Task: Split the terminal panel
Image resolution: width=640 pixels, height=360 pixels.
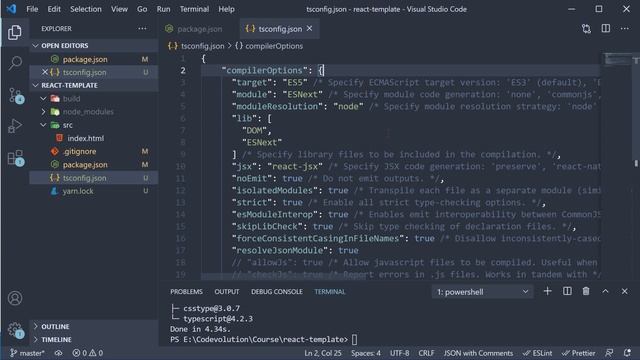Action: point(567,291)
